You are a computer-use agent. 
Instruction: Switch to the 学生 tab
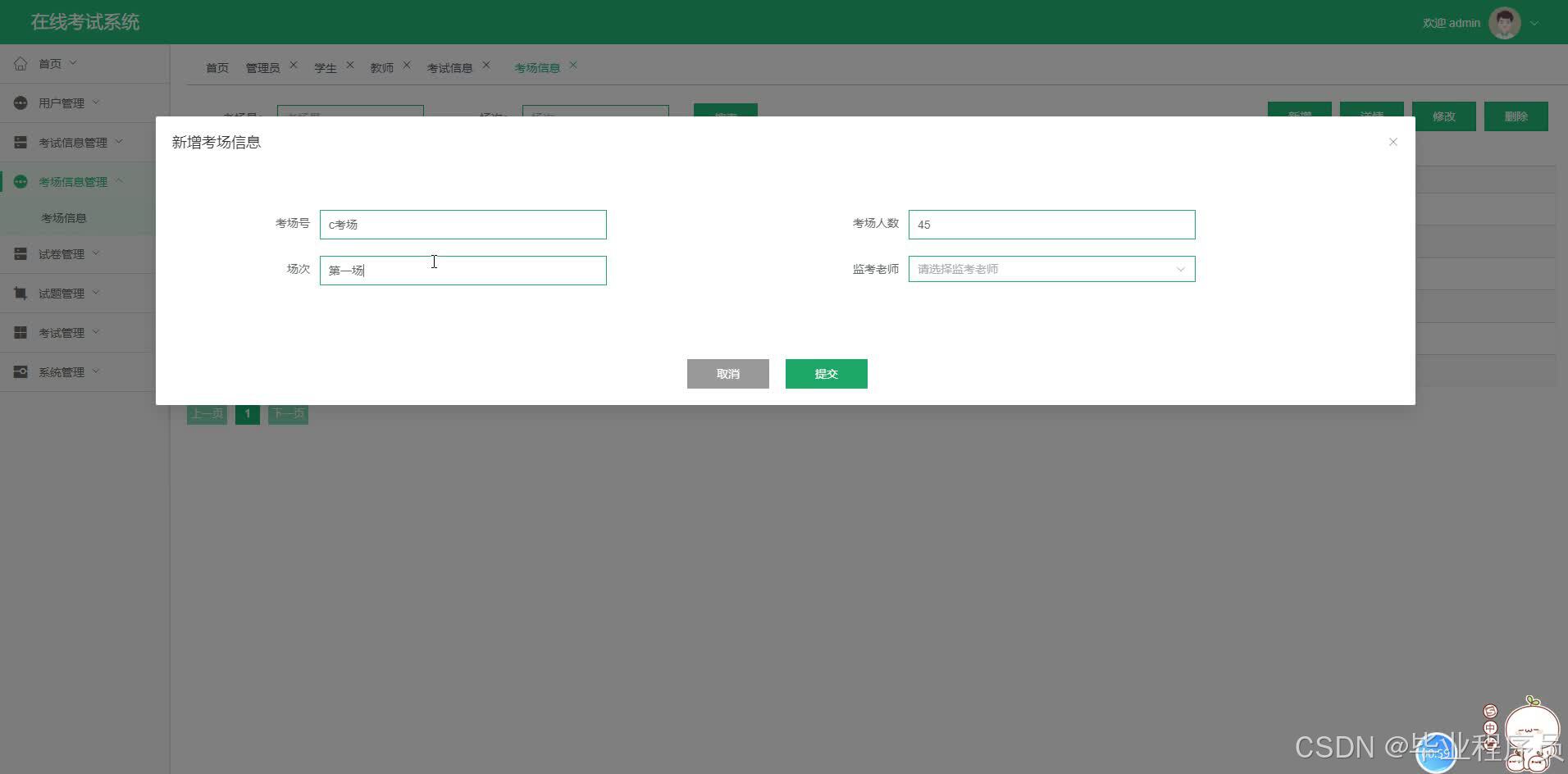point(326,67)
